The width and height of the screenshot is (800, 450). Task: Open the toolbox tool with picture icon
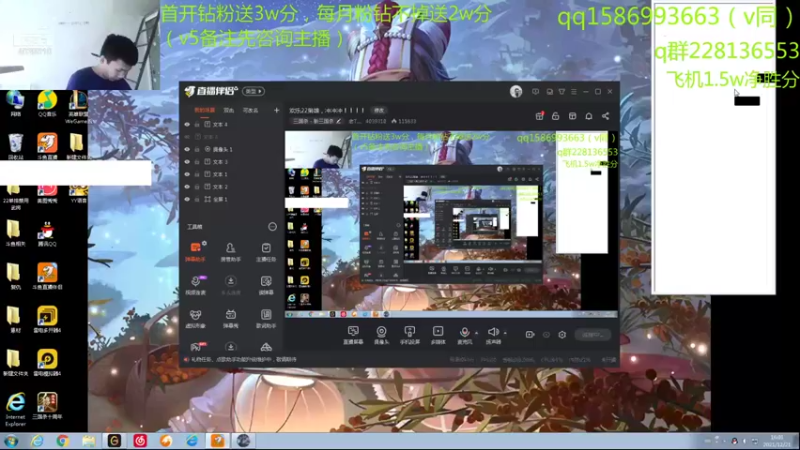pos(266,285)
